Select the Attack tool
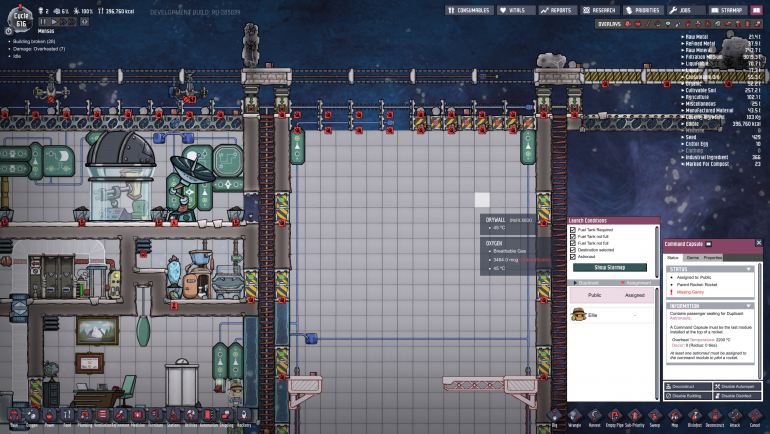770x434 pixels. coord(735,417)
